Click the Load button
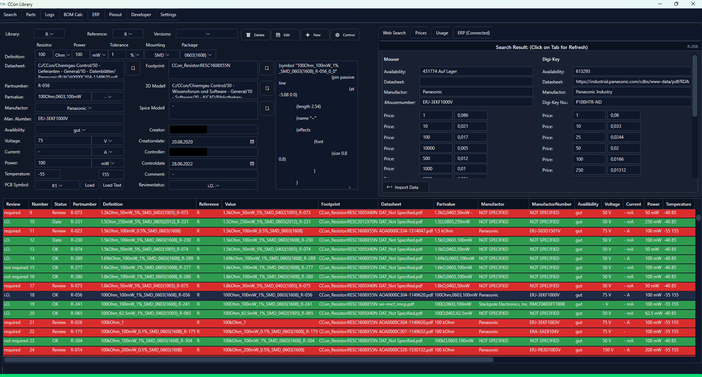The image size is (702, 377). [x=90, y=185]
